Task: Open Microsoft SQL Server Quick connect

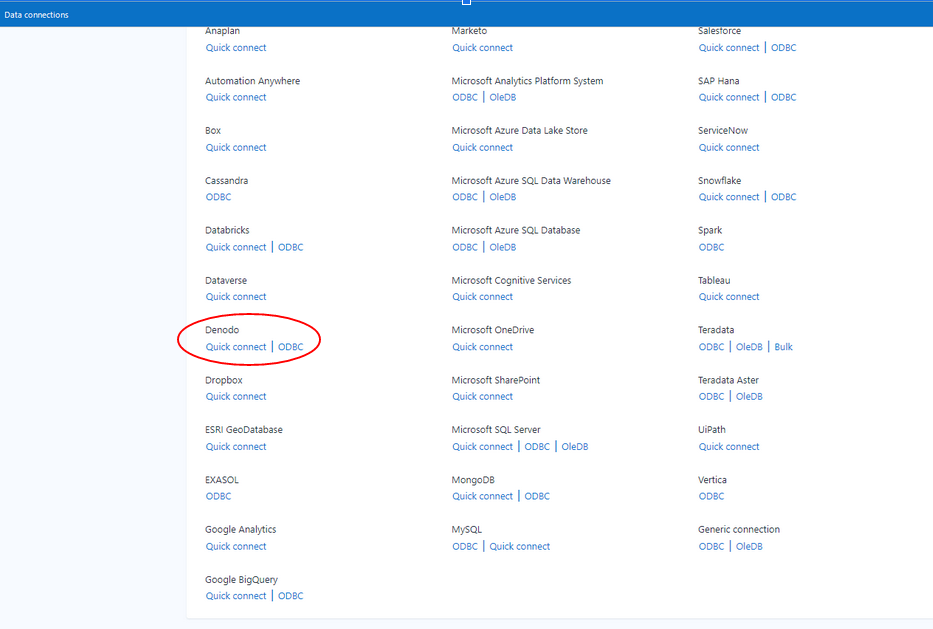Action: (x=482, y=446)
